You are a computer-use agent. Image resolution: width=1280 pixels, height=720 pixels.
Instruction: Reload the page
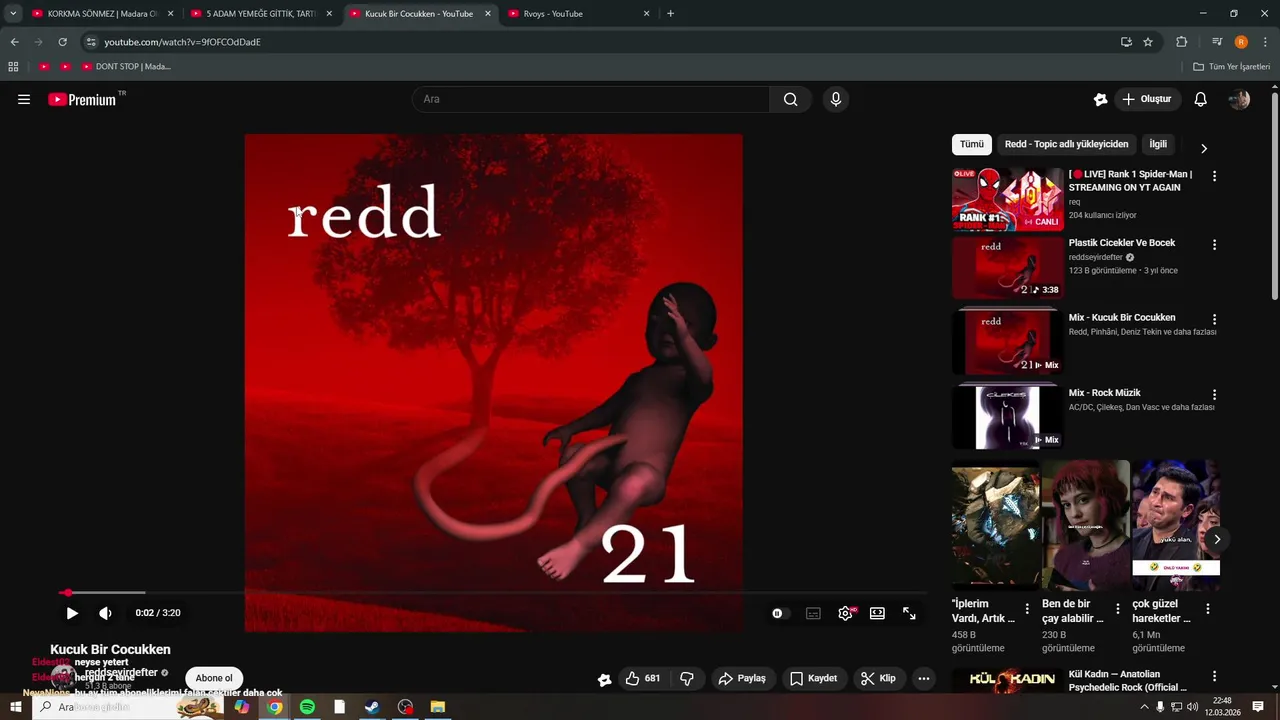(x=62, y=42)
